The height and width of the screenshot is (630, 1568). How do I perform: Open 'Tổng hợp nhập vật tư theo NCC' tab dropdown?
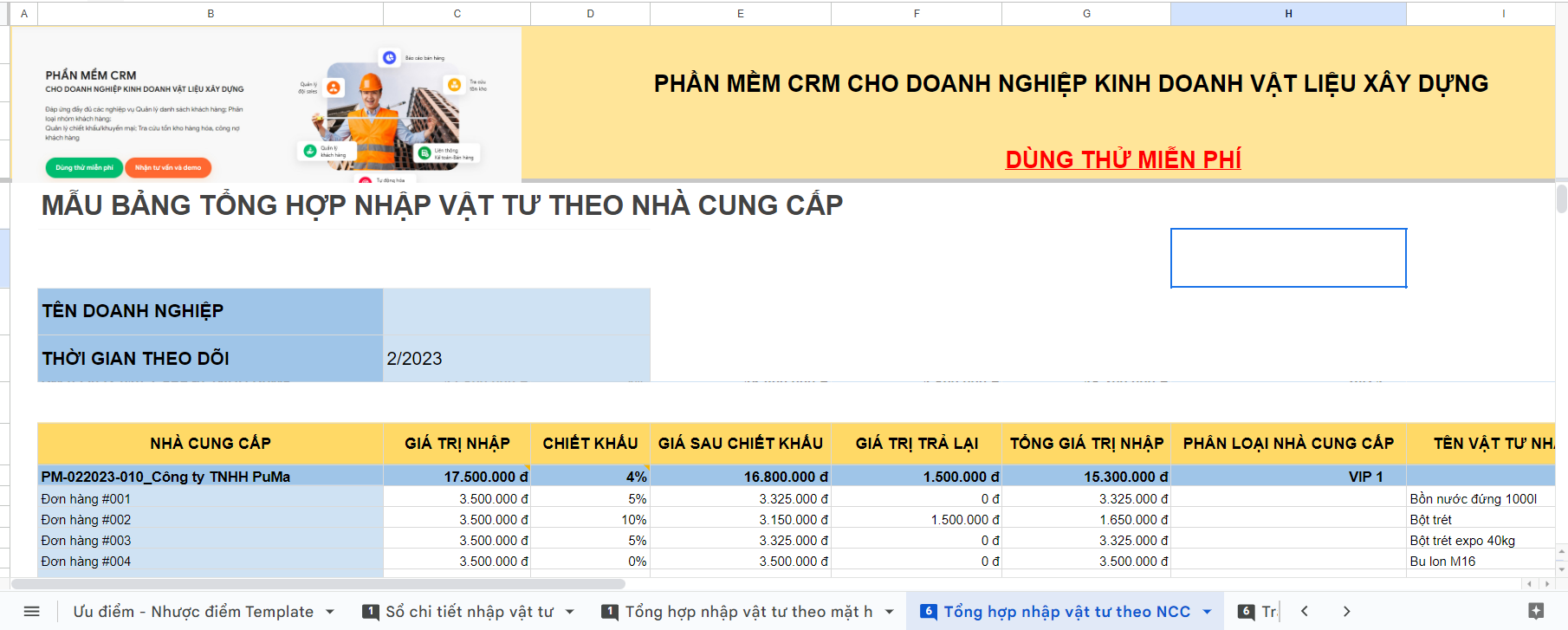point(1207,612)
